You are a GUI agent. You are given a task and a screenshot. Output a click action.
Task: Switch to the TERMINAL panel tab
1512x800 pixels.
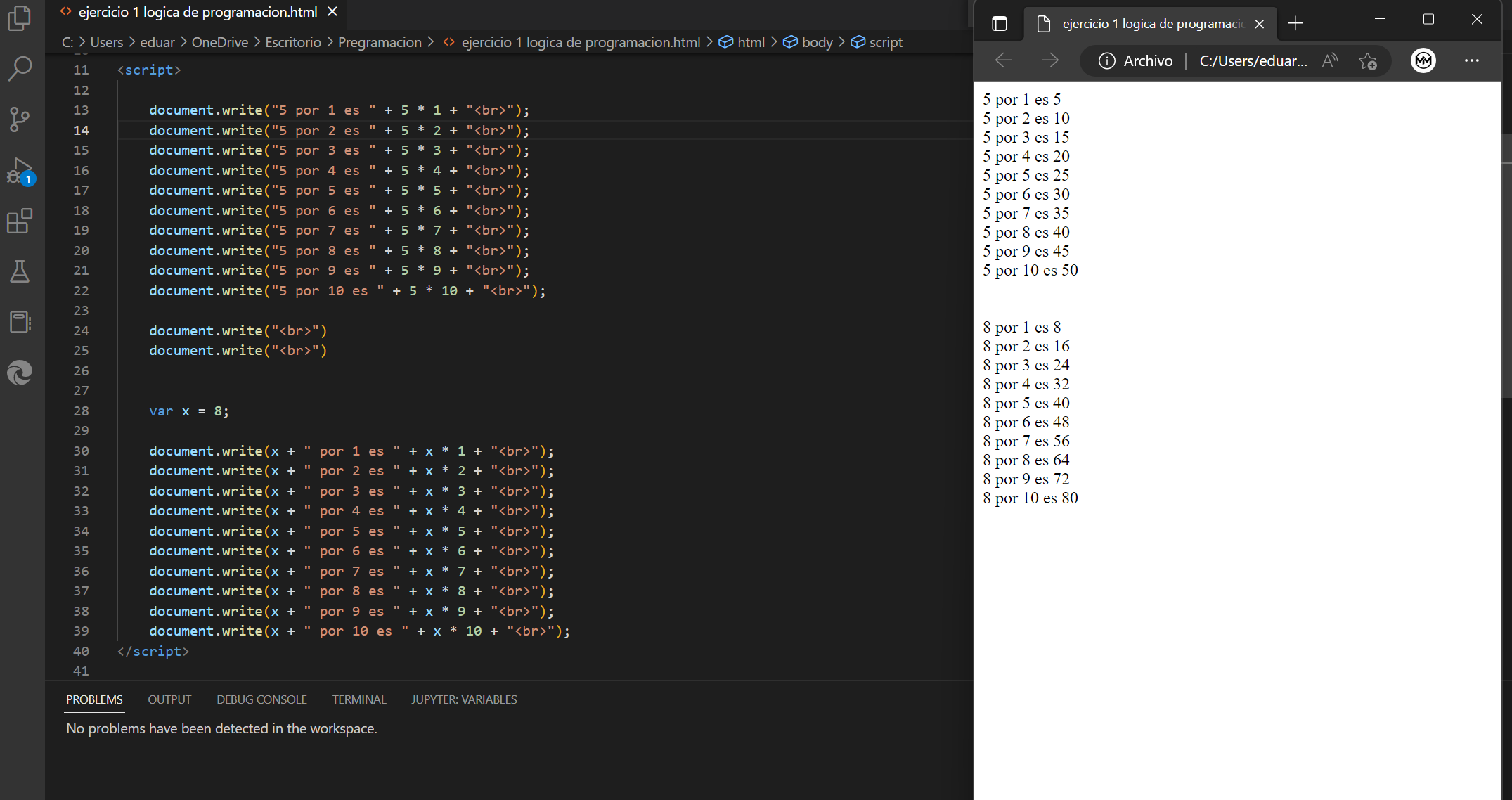point(359,699)
